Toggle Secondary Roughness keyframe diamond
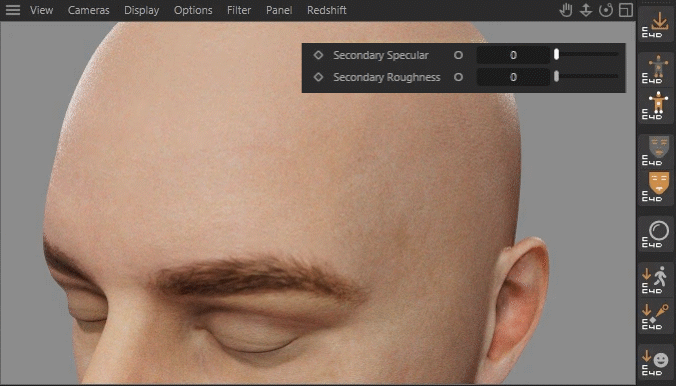This screenshot has height=386, width=676. 318,77
